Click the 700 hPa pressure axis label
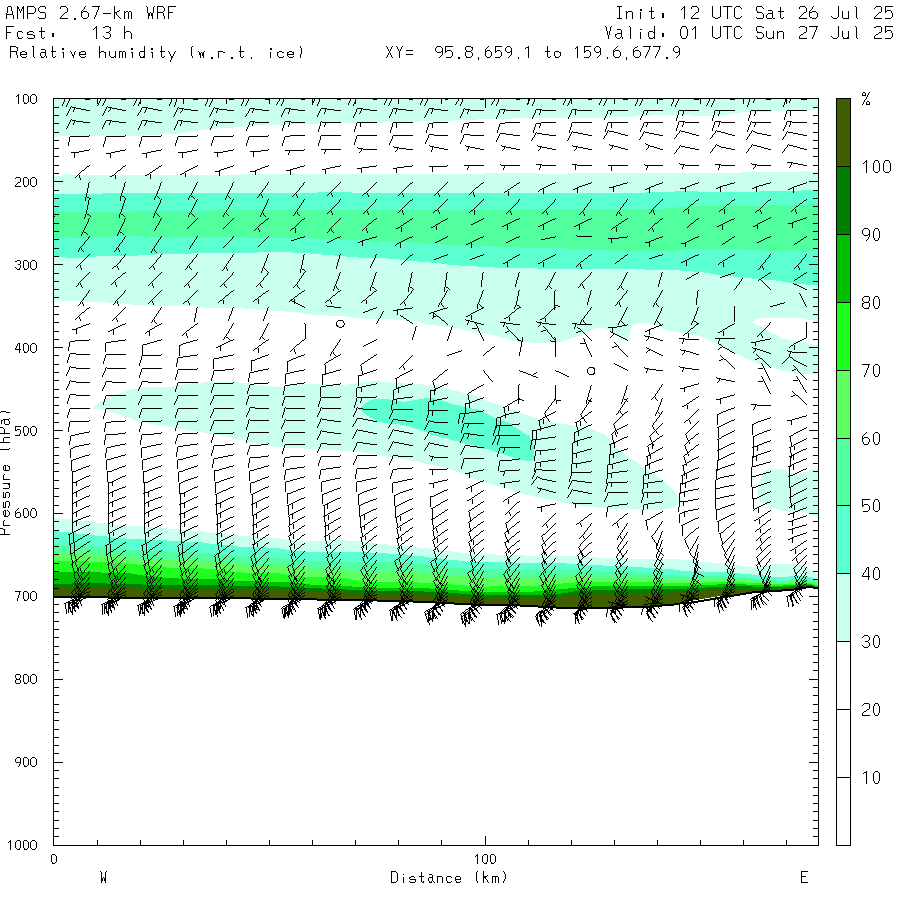Image resolution: width=900 pixels, height=900 pixels. [x=26, y=596]
